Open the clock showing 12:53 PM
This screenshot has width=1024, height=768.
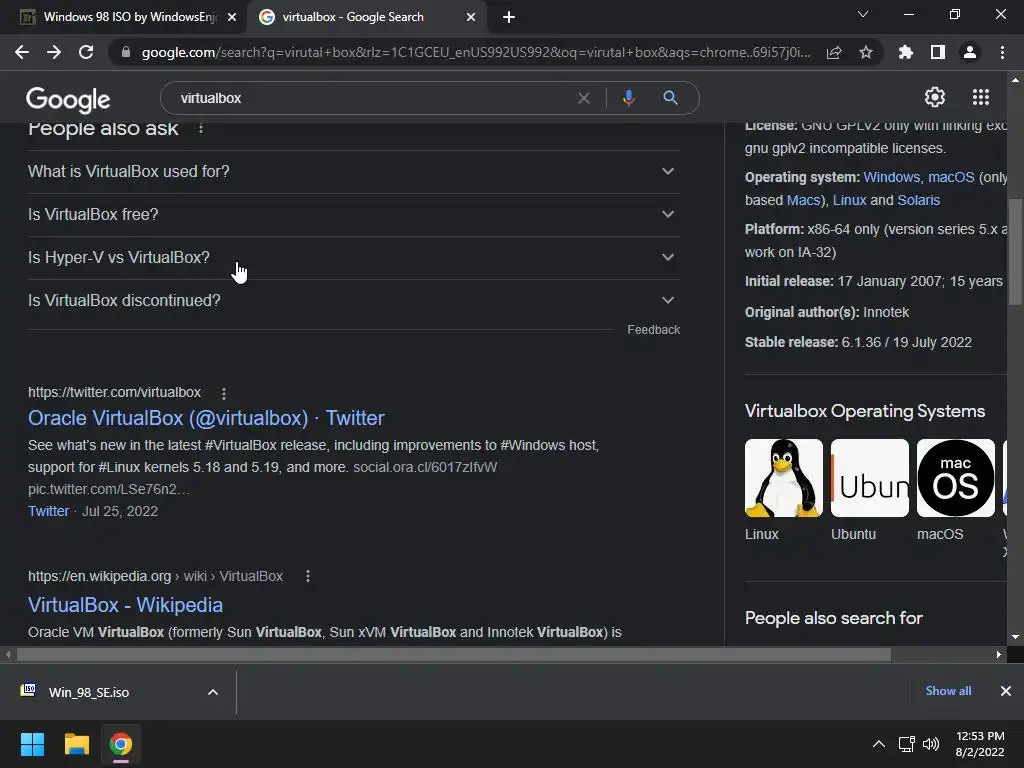[980, 744]
